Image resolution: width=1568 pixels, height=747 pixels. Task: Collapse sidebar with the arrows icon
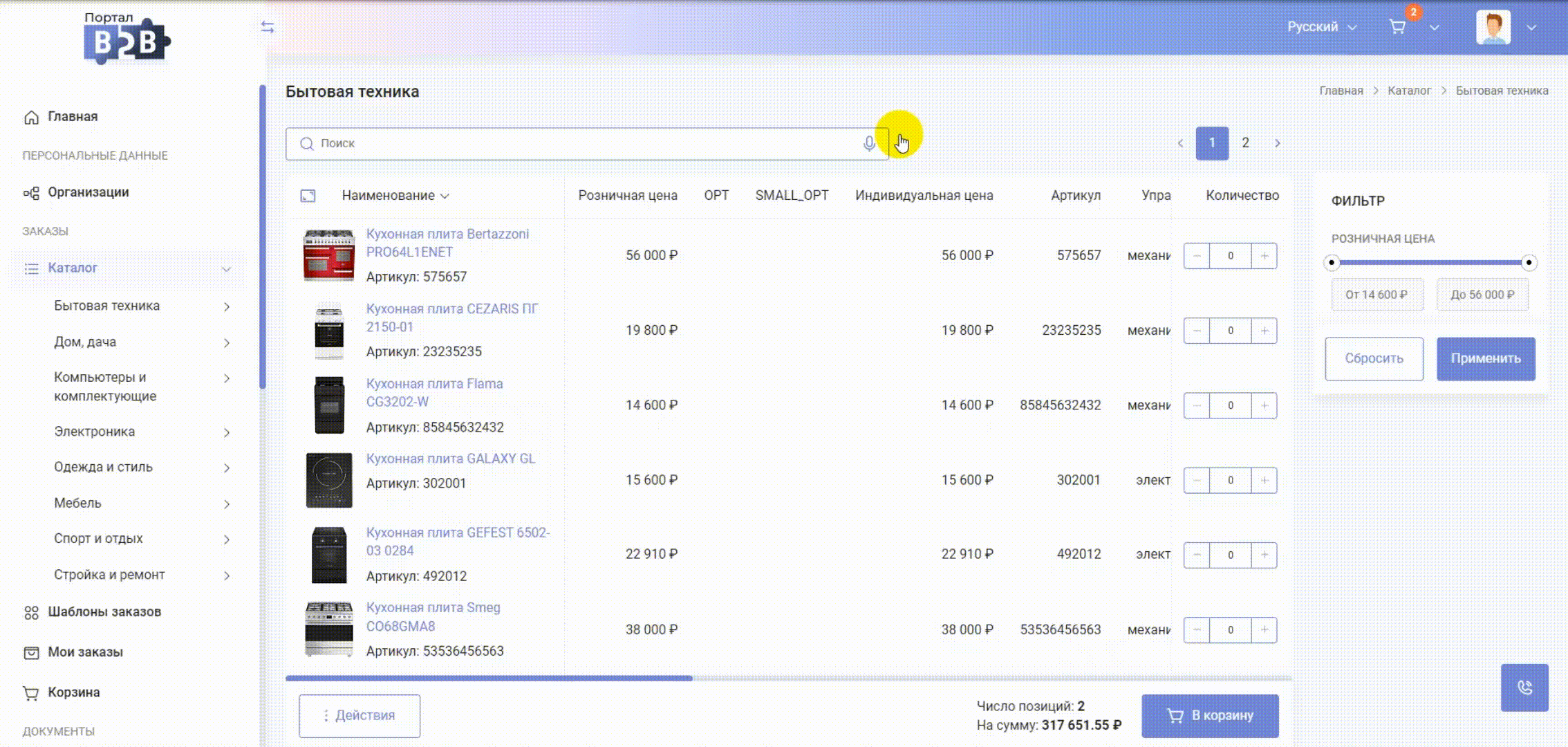coord(268,27)
